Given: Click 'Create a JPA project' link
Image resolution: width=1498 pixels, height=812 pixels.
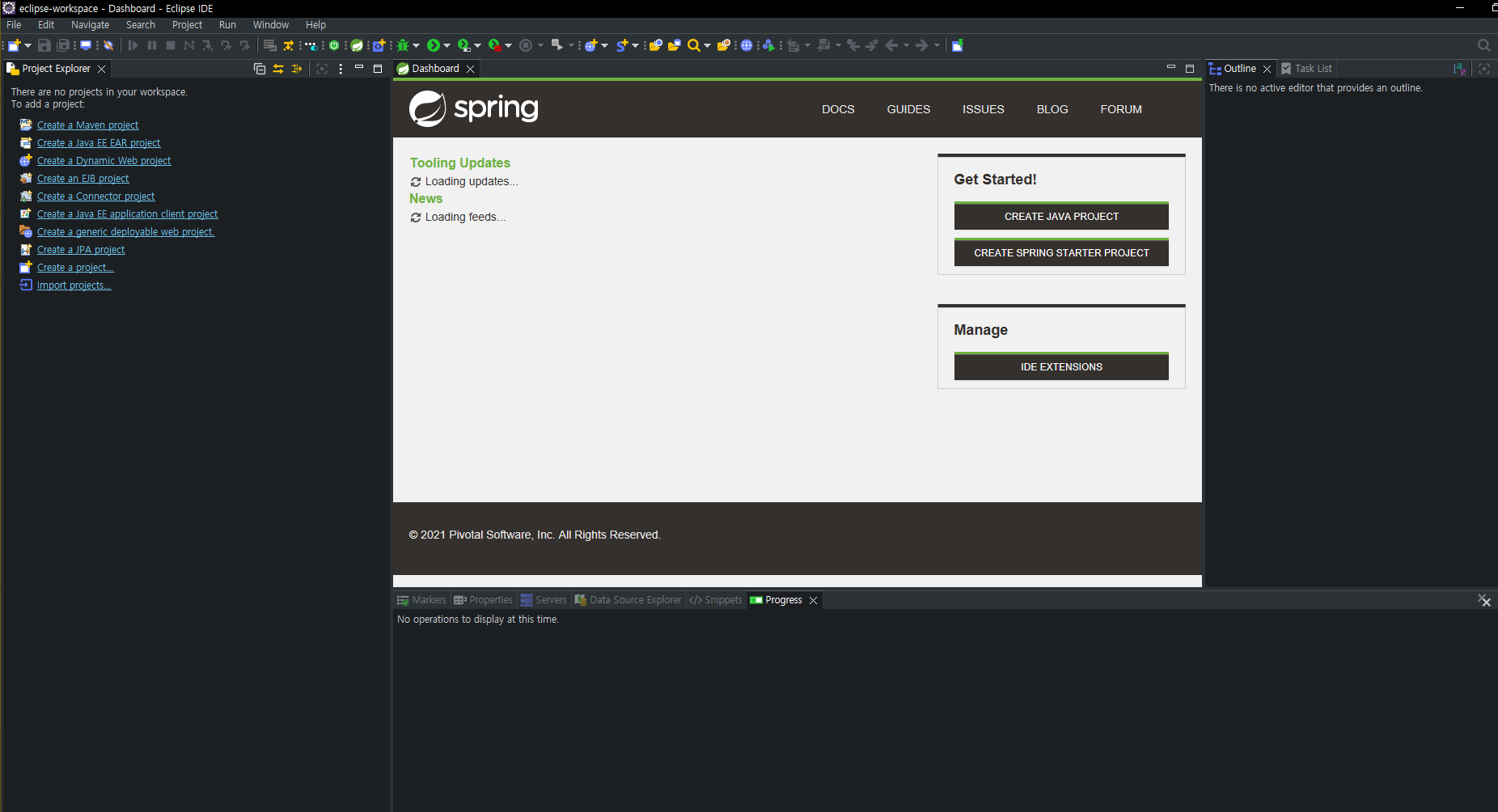Looking at the screenshot, I should [x=81, y=250].
